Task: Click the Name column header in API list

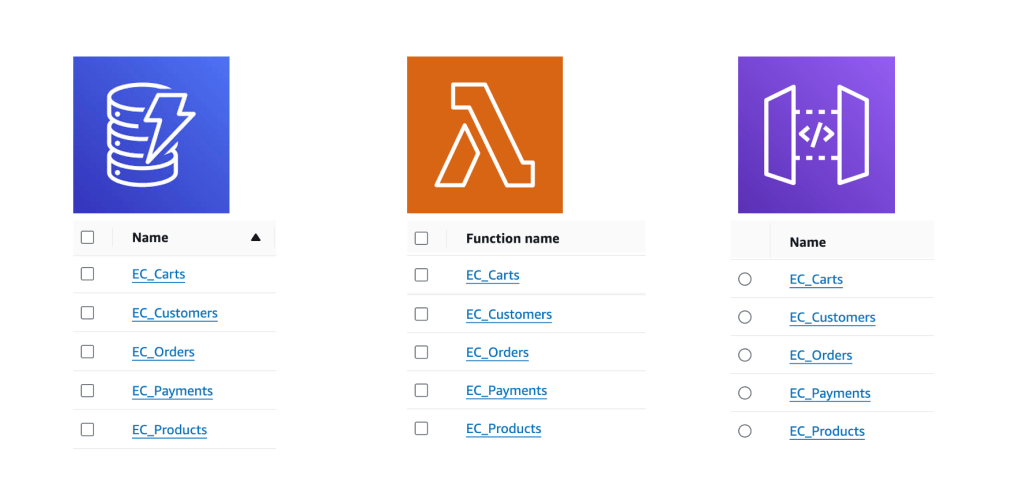Action: (x=807, y=242)
